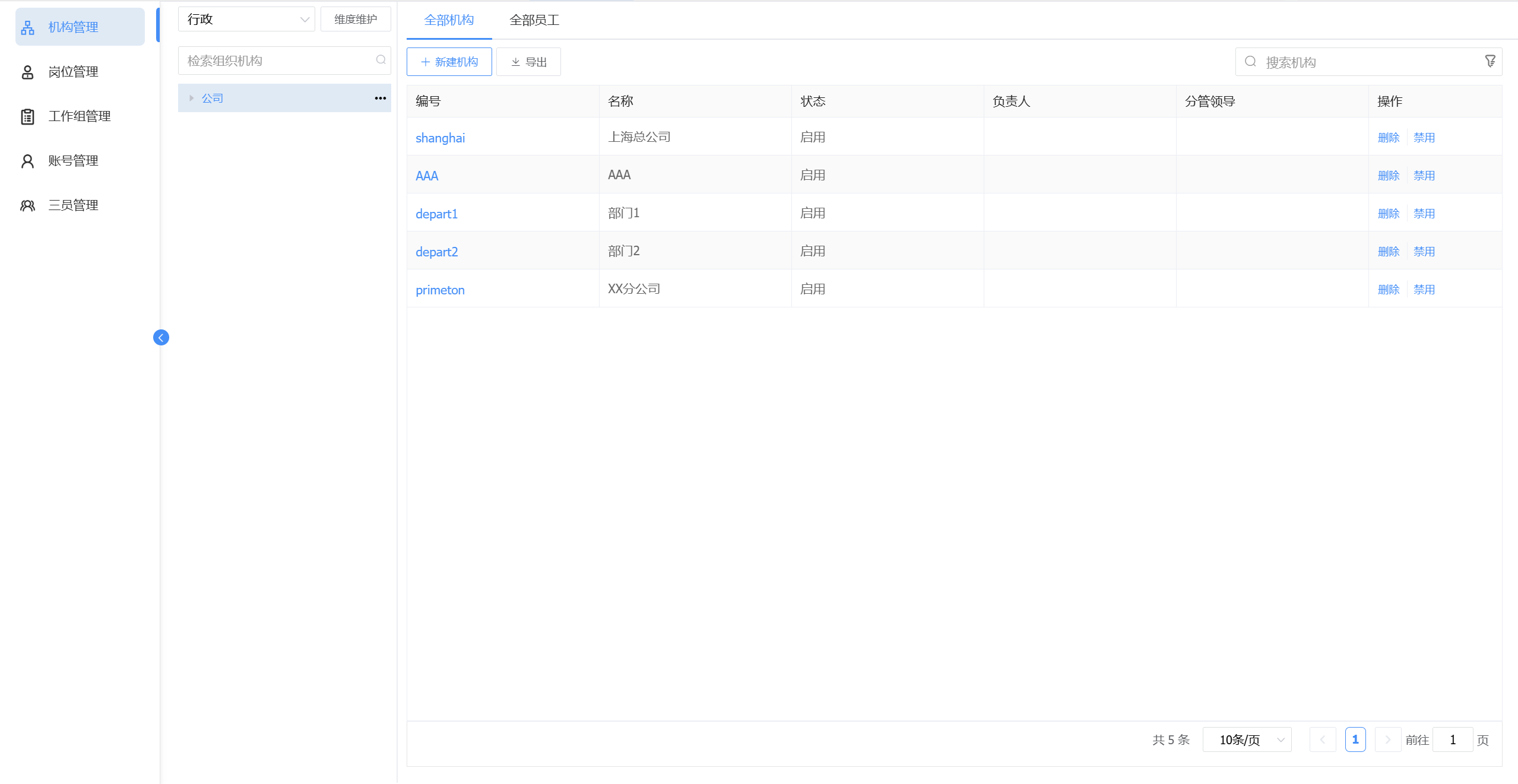Click the 新建机构 button
Screen dimensions: 1518x784
pos(449,62)
